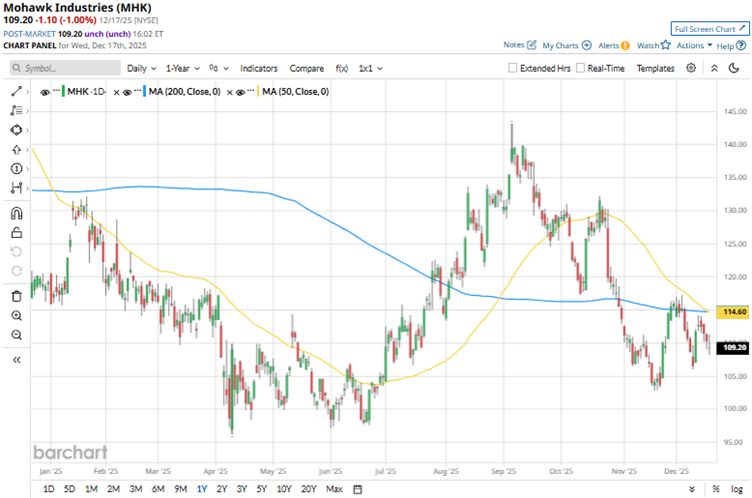Focus the Symbol search field
The height and width of the screenshot is (498, 752).
(65, 68)
